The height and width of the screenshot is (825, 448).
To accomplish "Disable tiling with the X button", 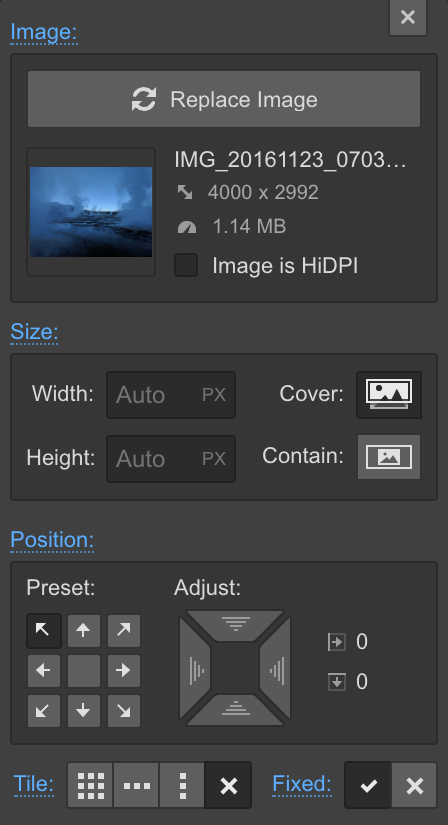I will click(x=228, y=786).
